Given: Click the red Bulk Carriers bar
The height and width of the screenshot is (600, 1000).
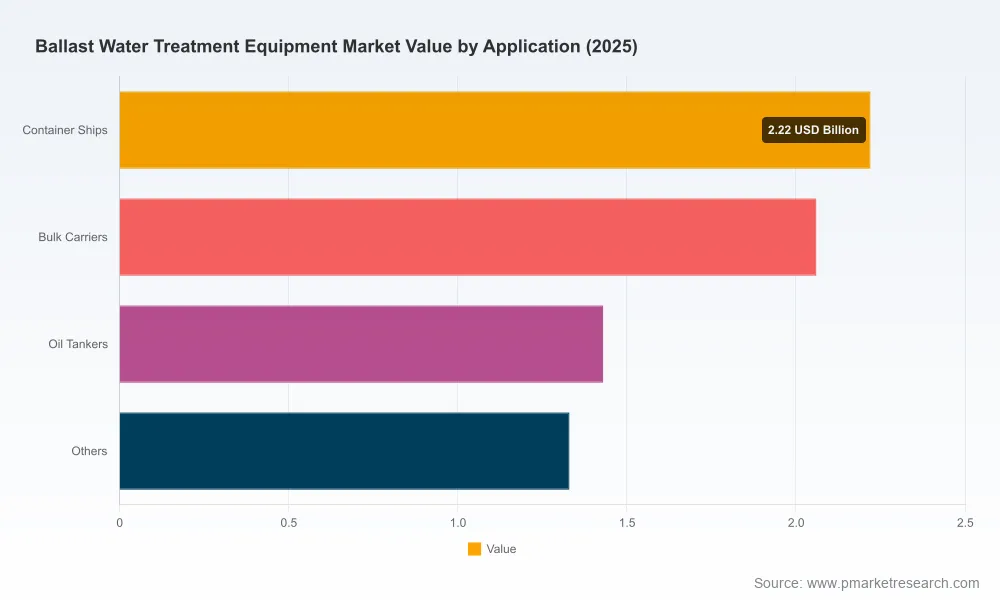Looking at the screenshot, I should point(467,237).
